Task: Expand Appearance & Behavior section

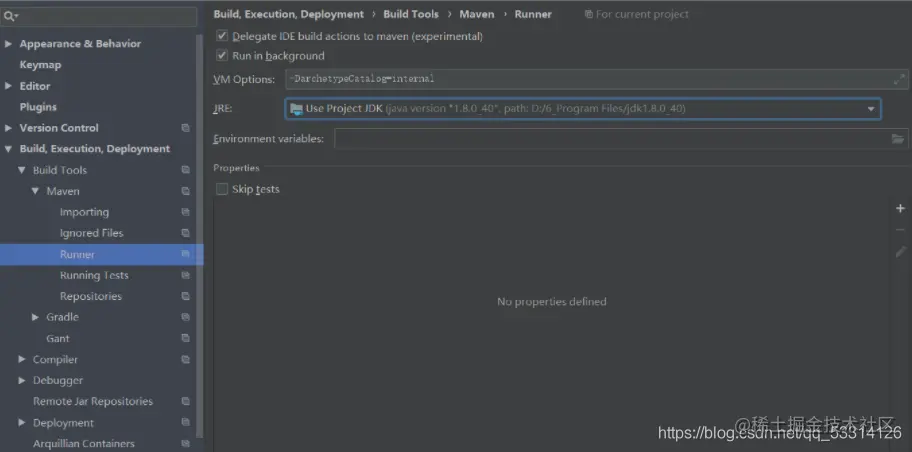Action: point(8,44)
